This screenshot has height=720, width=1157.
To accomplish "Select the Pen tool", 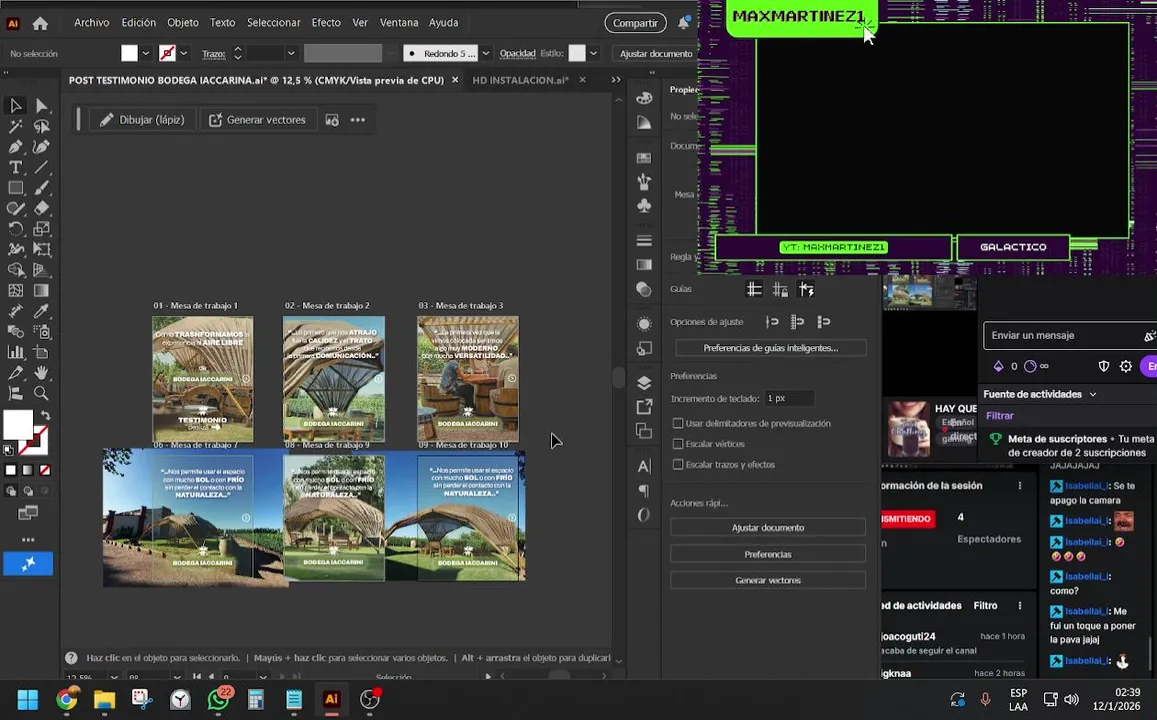I will [15, 147].
